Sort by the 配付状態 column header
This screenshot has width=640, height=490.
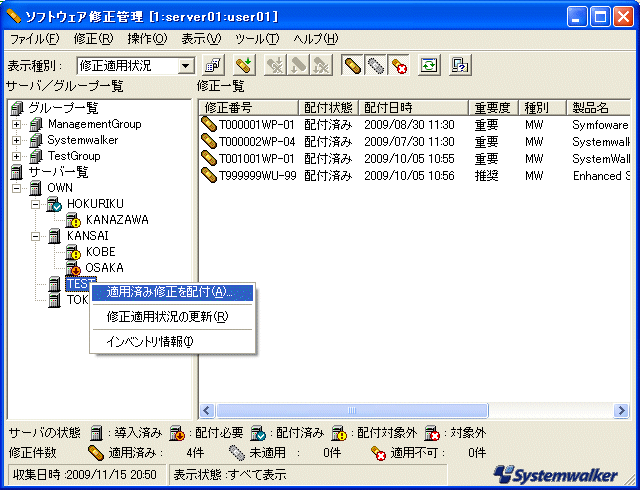coord(329,108)
